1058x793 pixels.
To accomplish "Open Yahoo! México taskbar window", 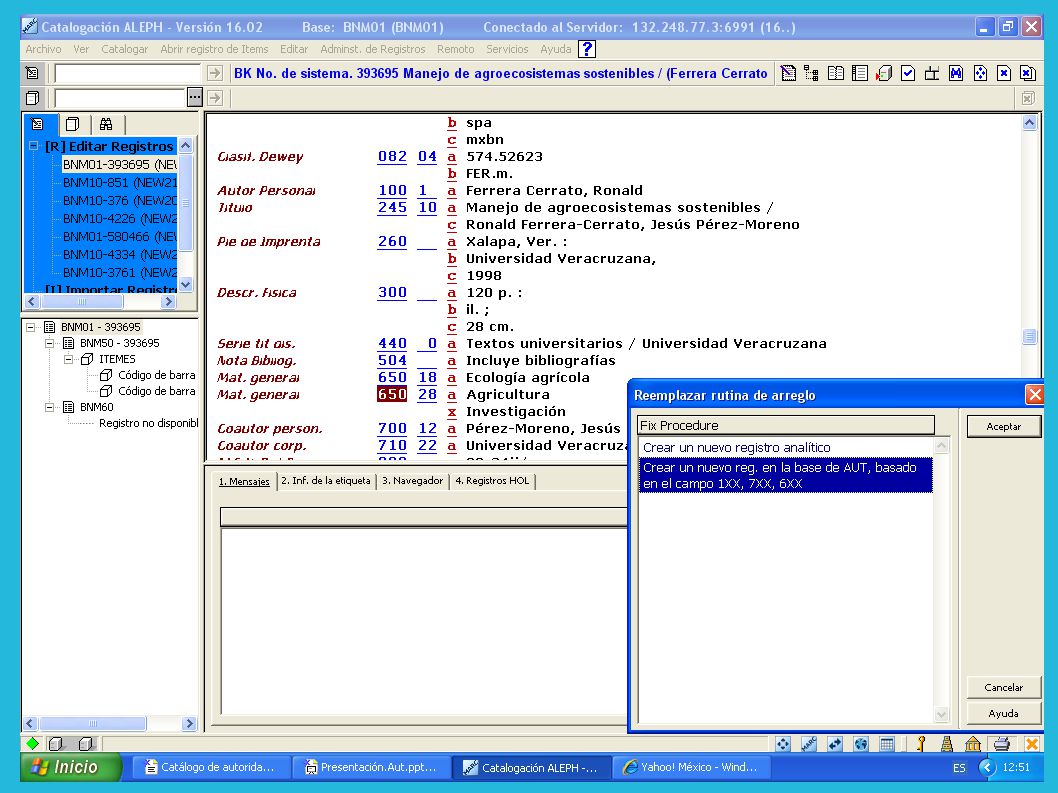I will coord(690,767).
